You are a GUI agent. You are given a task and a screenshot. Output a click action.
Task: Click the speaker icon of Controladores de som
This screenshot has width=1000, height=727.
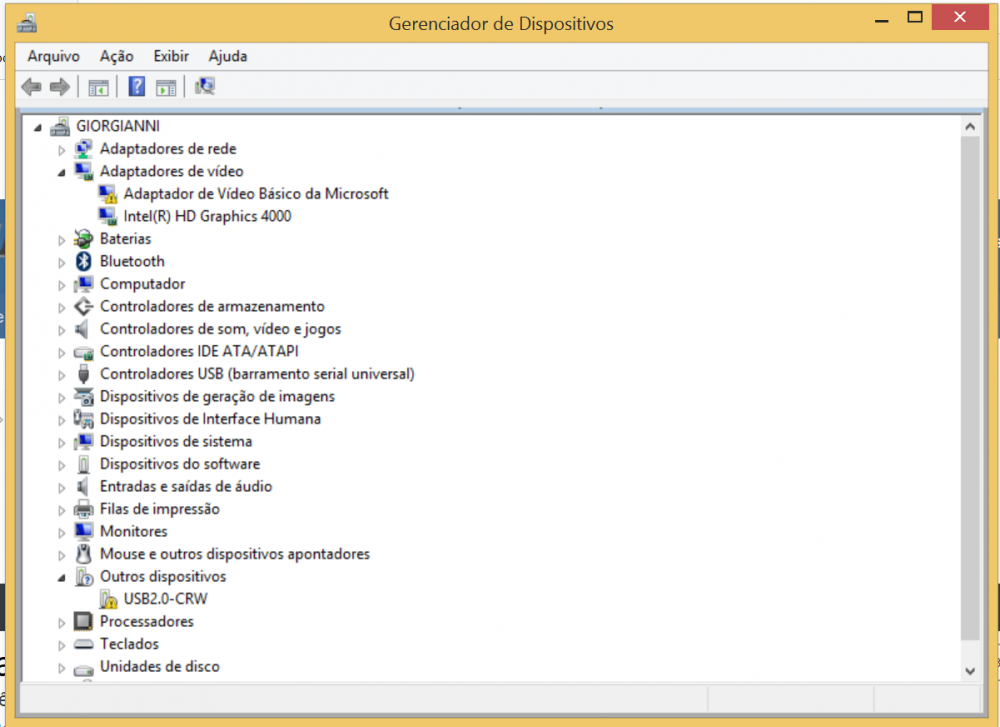pos(82,329)
